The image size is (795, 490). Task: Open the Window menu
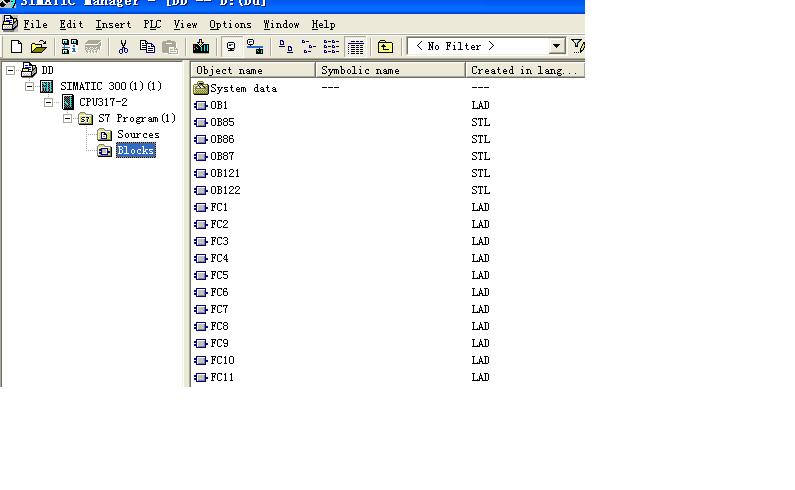coord(281,24)
